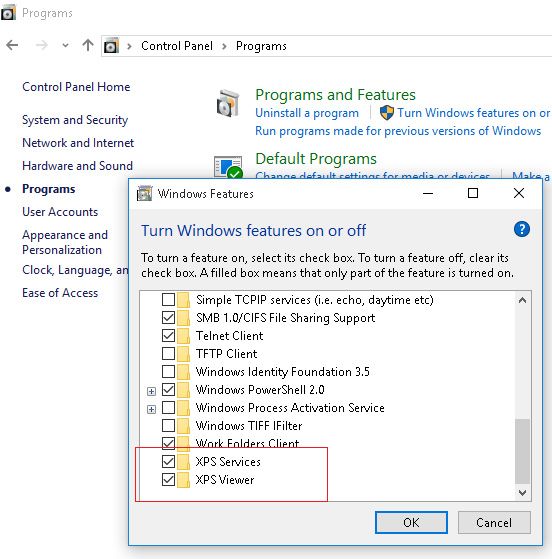The image size is (552, 559).
Task: Open Programs and Features heading link
Action: pyautogui.click(x=335, y=94)
